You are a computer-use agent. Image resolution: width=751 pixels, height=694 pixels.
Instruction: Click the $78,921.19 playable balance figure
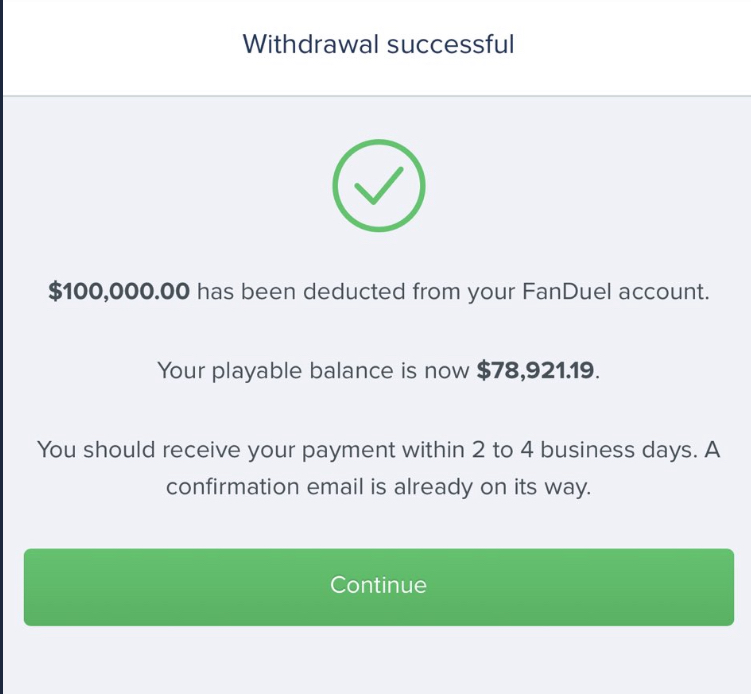click(x=536, y=371)
